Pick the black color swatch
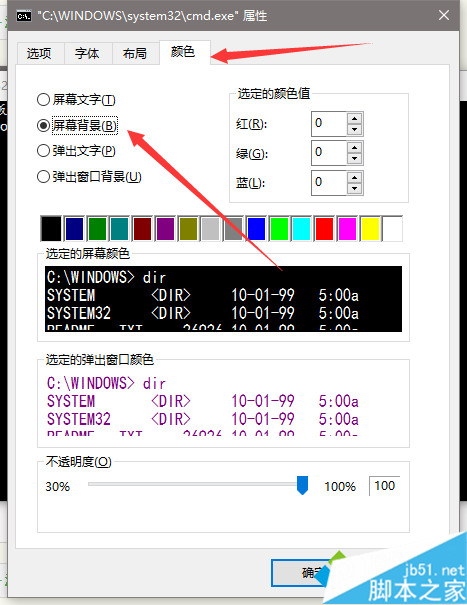The width and height of the screenshot is (467, 605). pos(51,228)
